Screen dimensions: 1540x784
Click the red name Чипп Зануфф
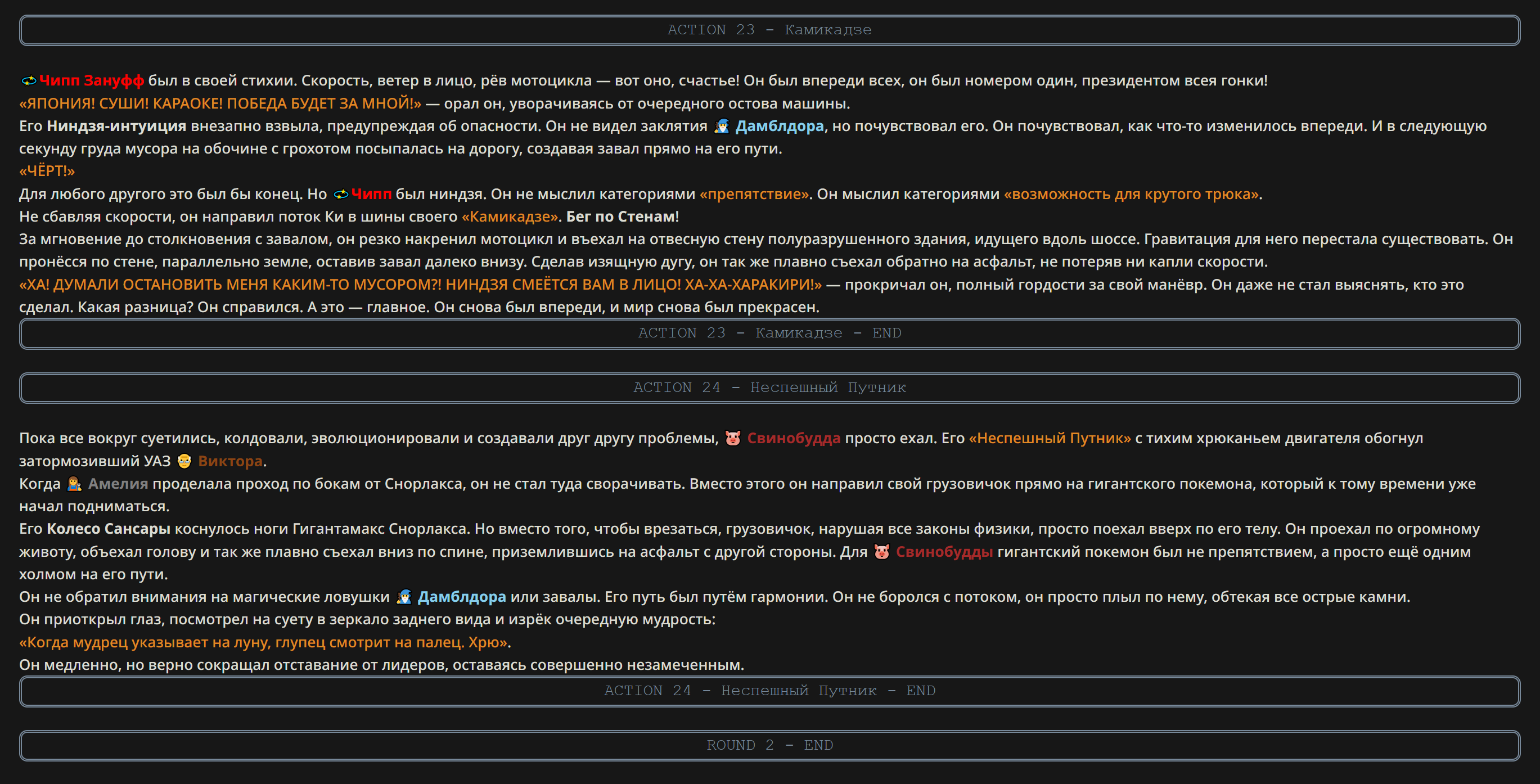(x=92, y=80)
